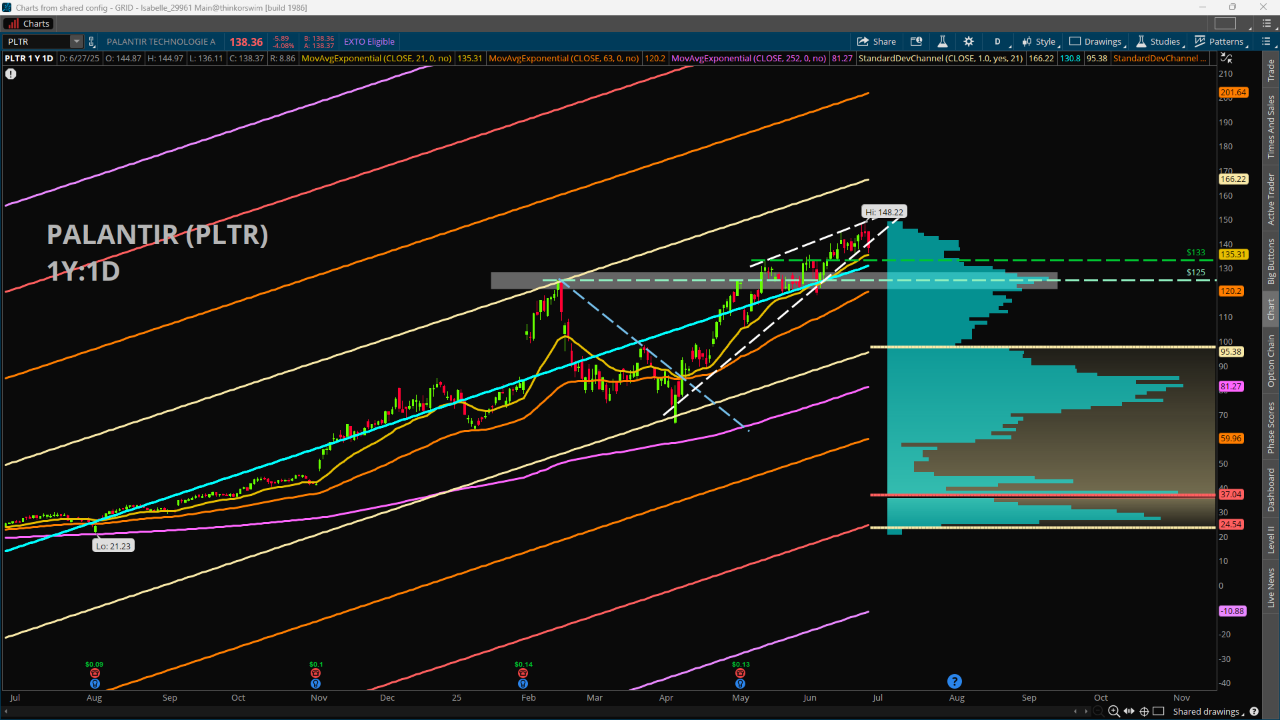Click the beaker quick-study icon beside Share
Viewport: 1280px width, 720px height.
click(x=942, y=42)
